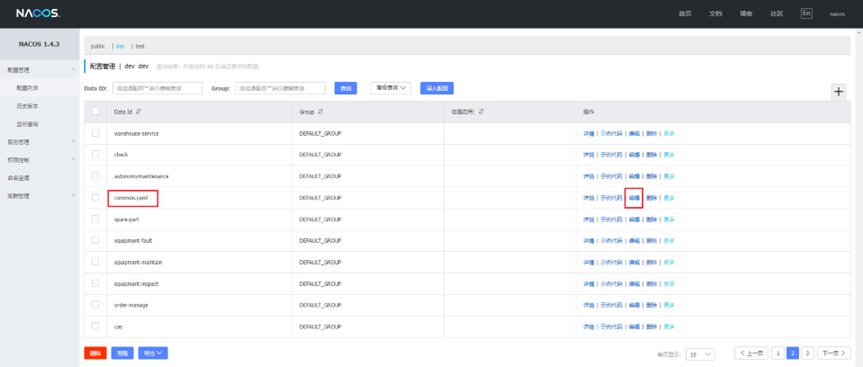The height and width of the screenshot is (367, 863).
Task: Check the warehouse-service row checkbox
Action: pos(96,133)
